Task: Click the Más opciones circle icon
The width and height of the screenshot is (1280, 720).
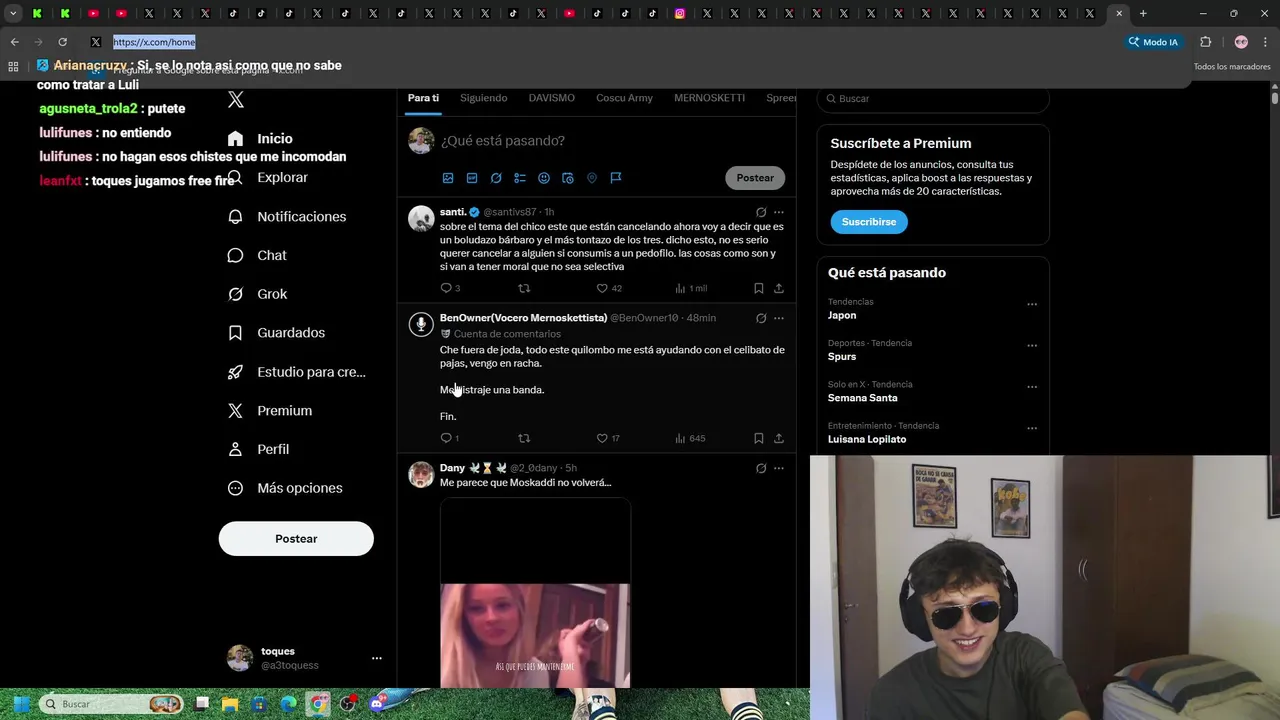Action: (x=235, y=488)
